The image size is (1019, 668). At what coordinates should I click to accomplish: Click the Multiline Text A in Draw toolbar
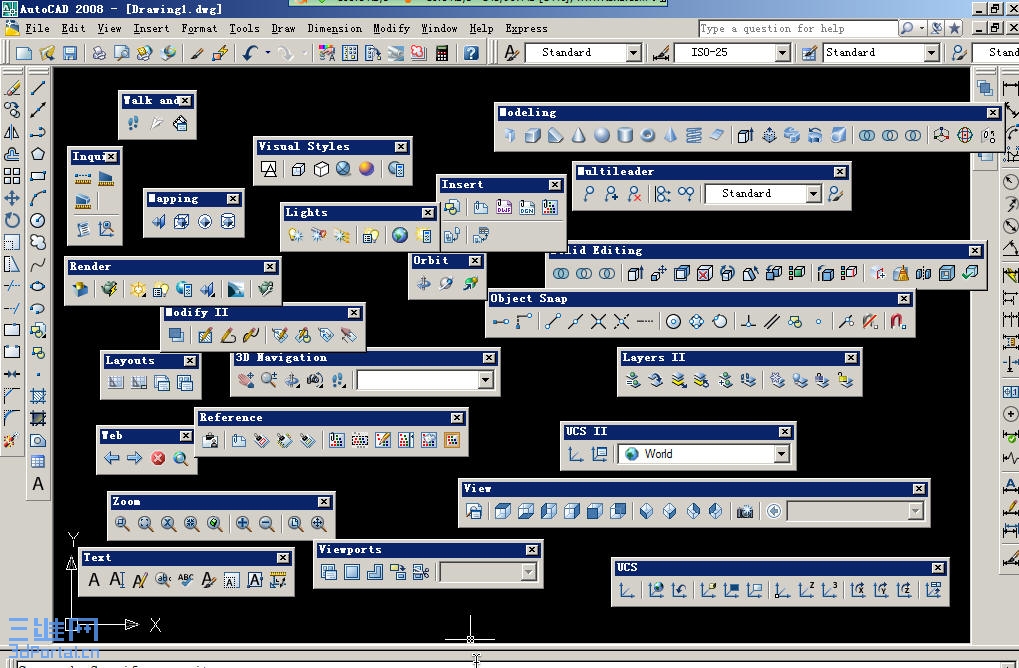pyautogui.click(x=38, y=484)
